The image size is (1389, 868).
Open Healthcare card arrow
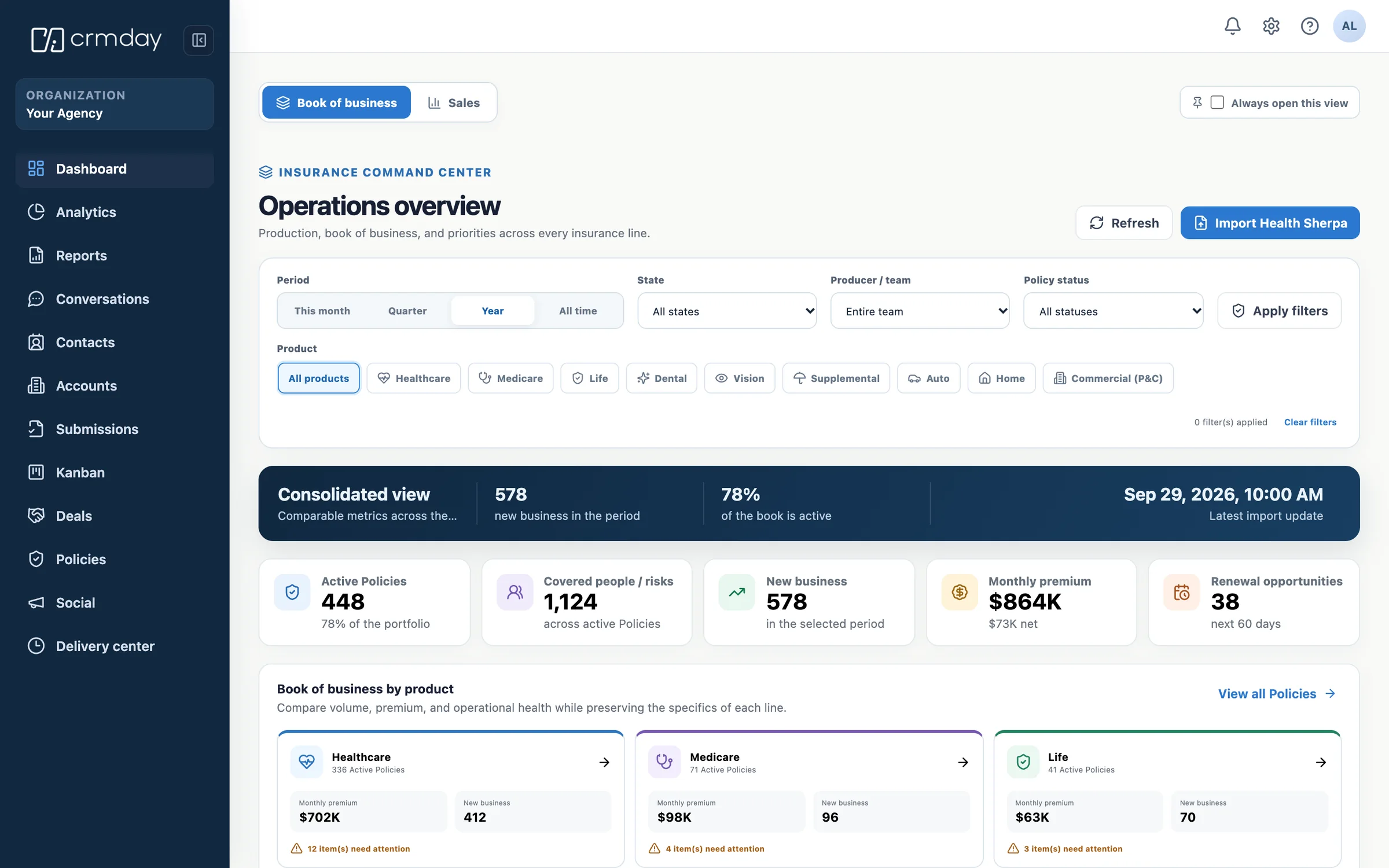(604, 762)
